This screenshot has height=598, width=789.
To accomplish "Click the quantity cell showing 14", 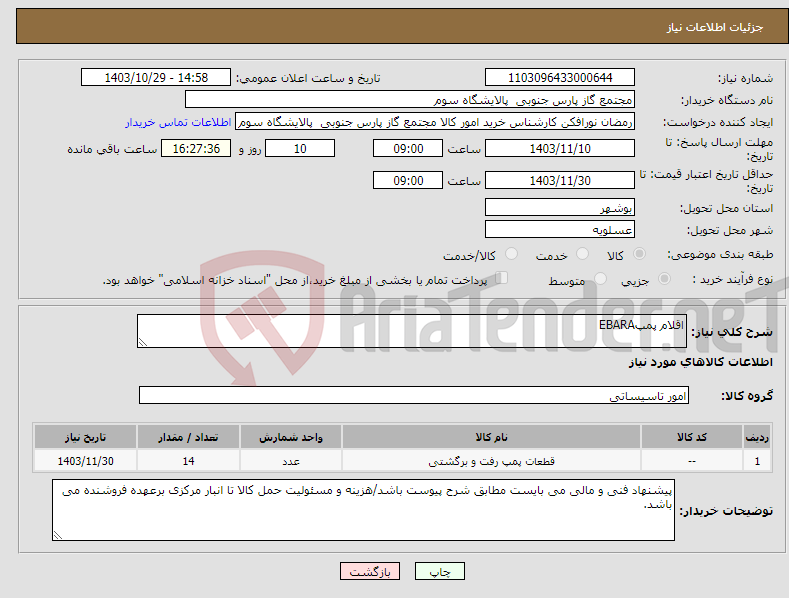I will pos(188,461).
